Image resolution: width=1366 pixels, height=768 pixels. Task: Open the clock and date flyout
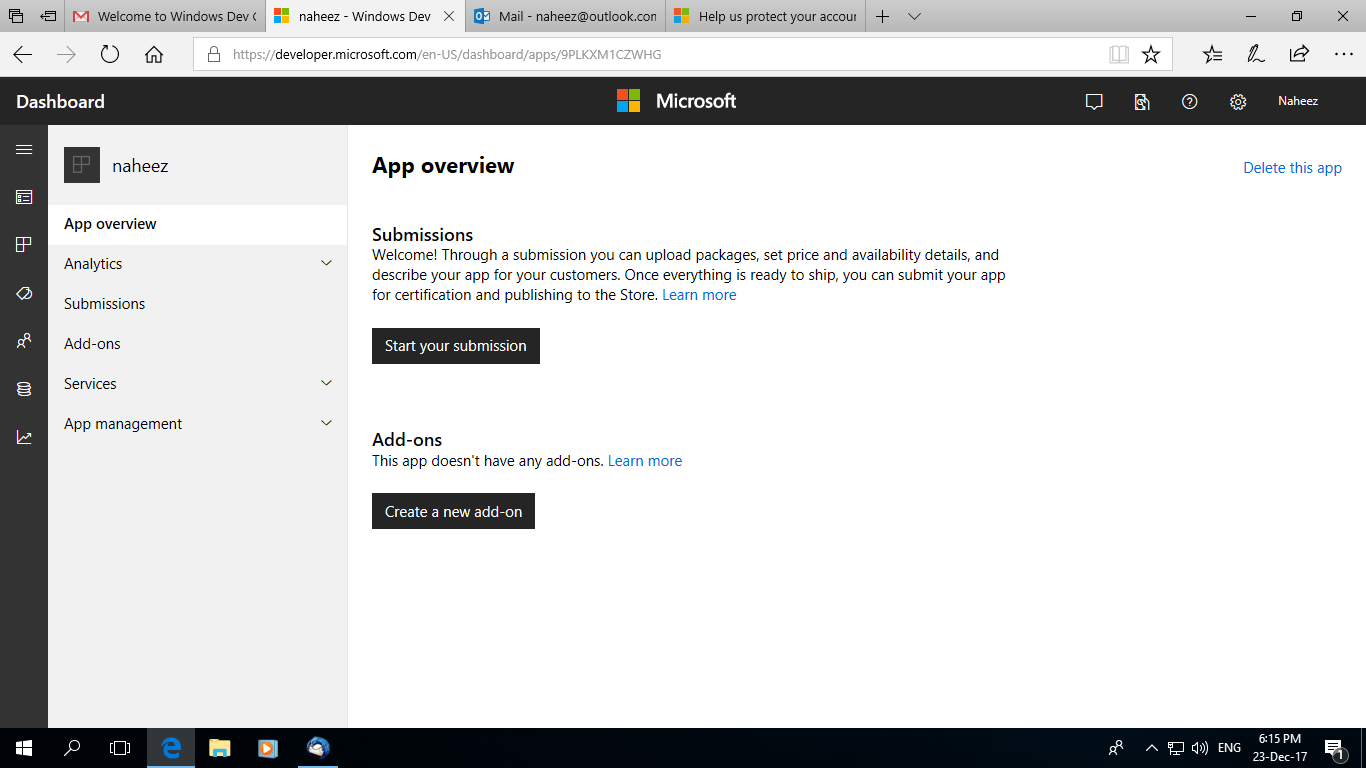(x=1279, y=748)
